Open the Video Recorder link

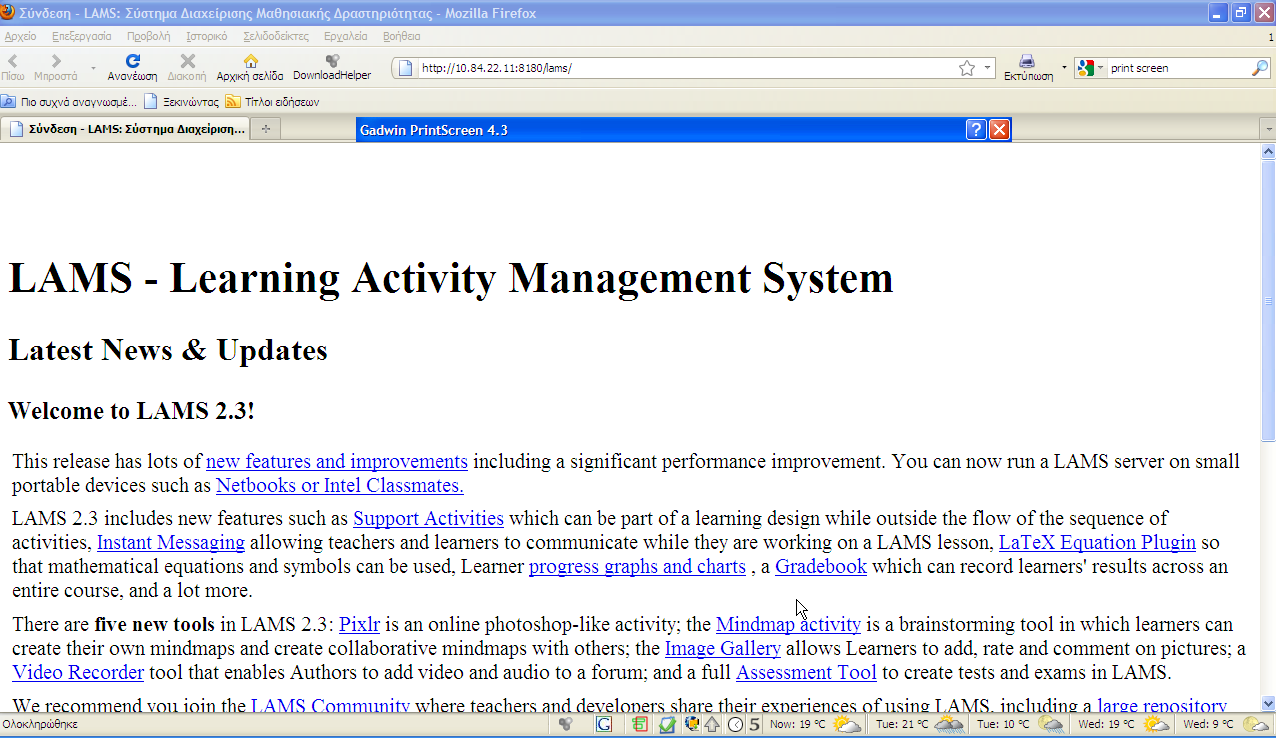(x=78, y=672)
